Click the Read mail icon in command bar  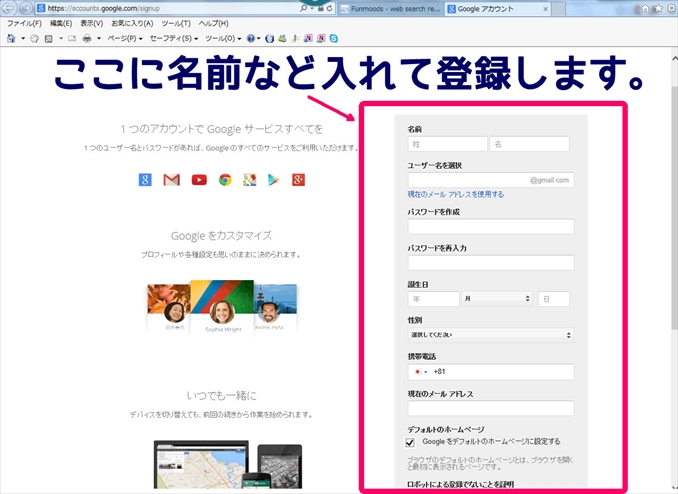[72, 38]
